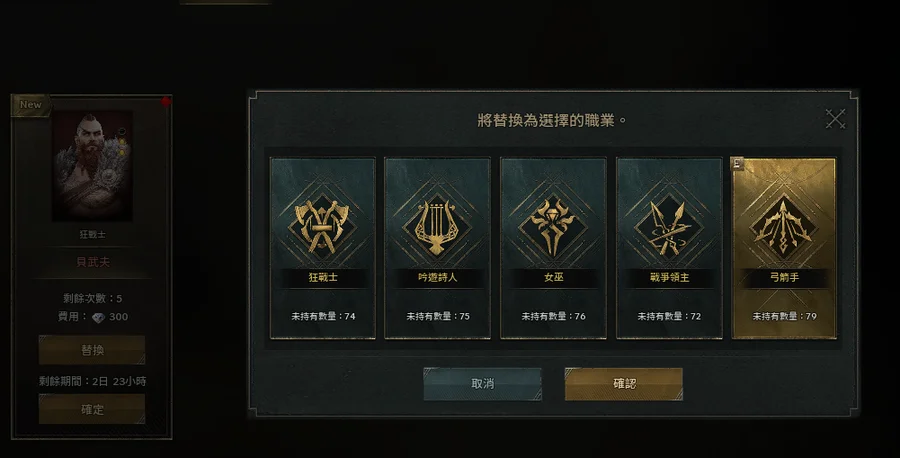Select the 戰爭領主 crossed spears emblem

pyautogui.click(x=669, y=226)
